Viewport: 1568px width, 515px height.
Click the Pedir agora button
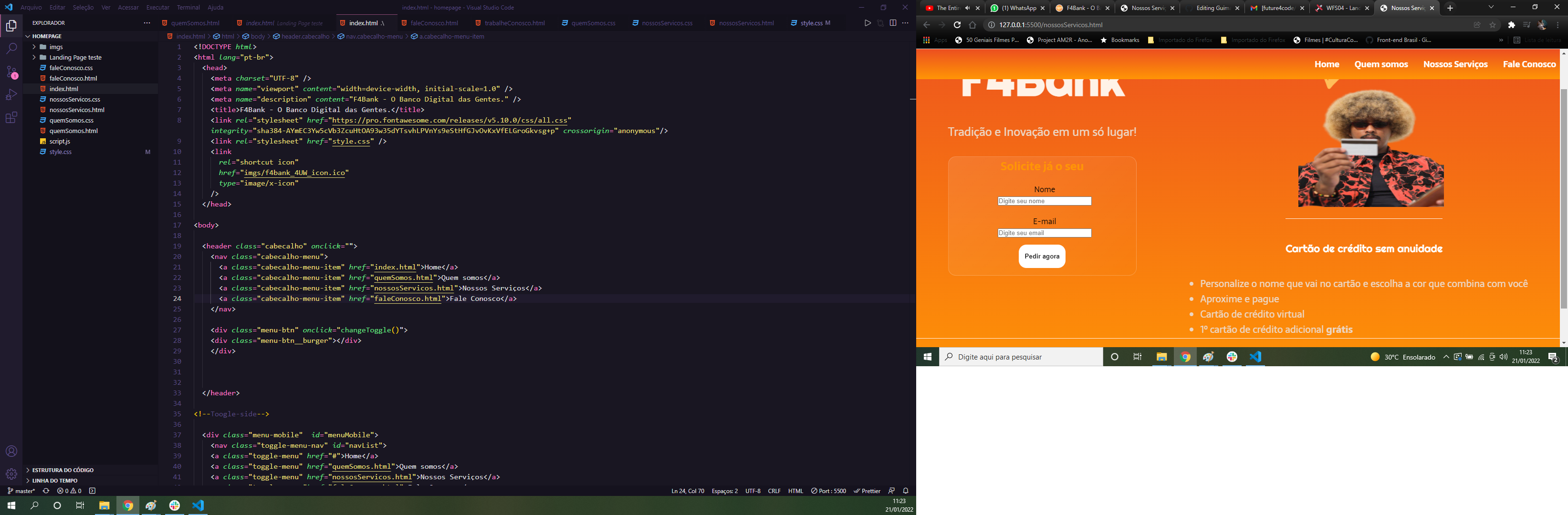coord(1042,256)
